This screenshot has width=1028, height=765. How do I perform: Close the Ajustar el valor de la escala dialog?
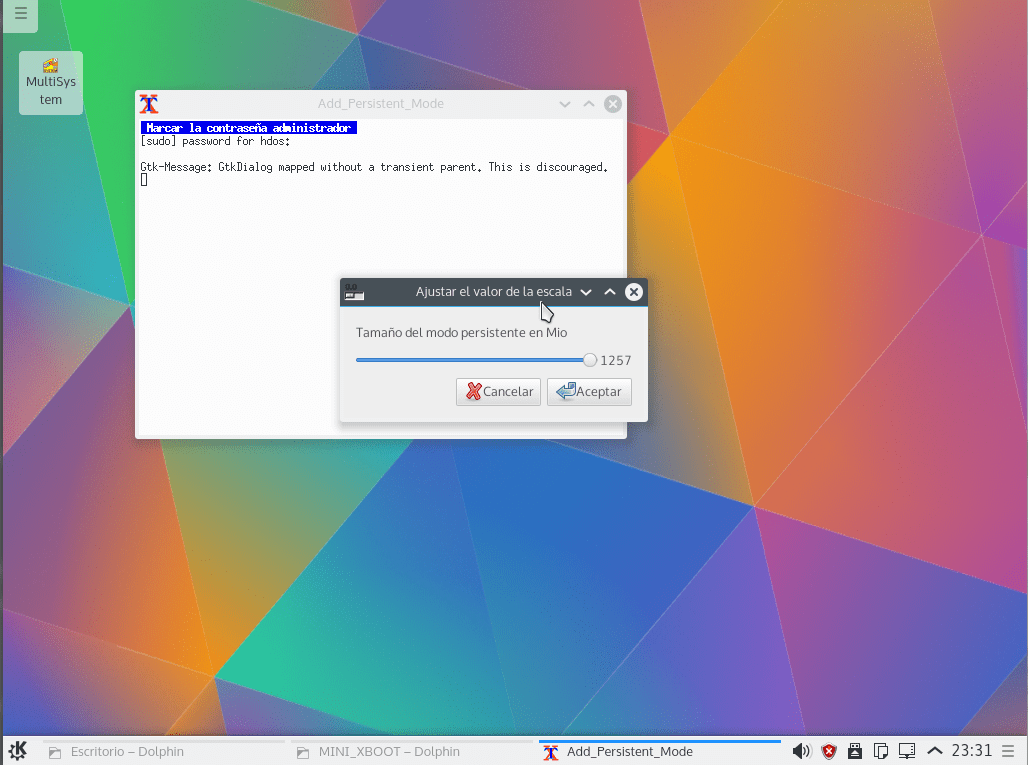(633, 292)
